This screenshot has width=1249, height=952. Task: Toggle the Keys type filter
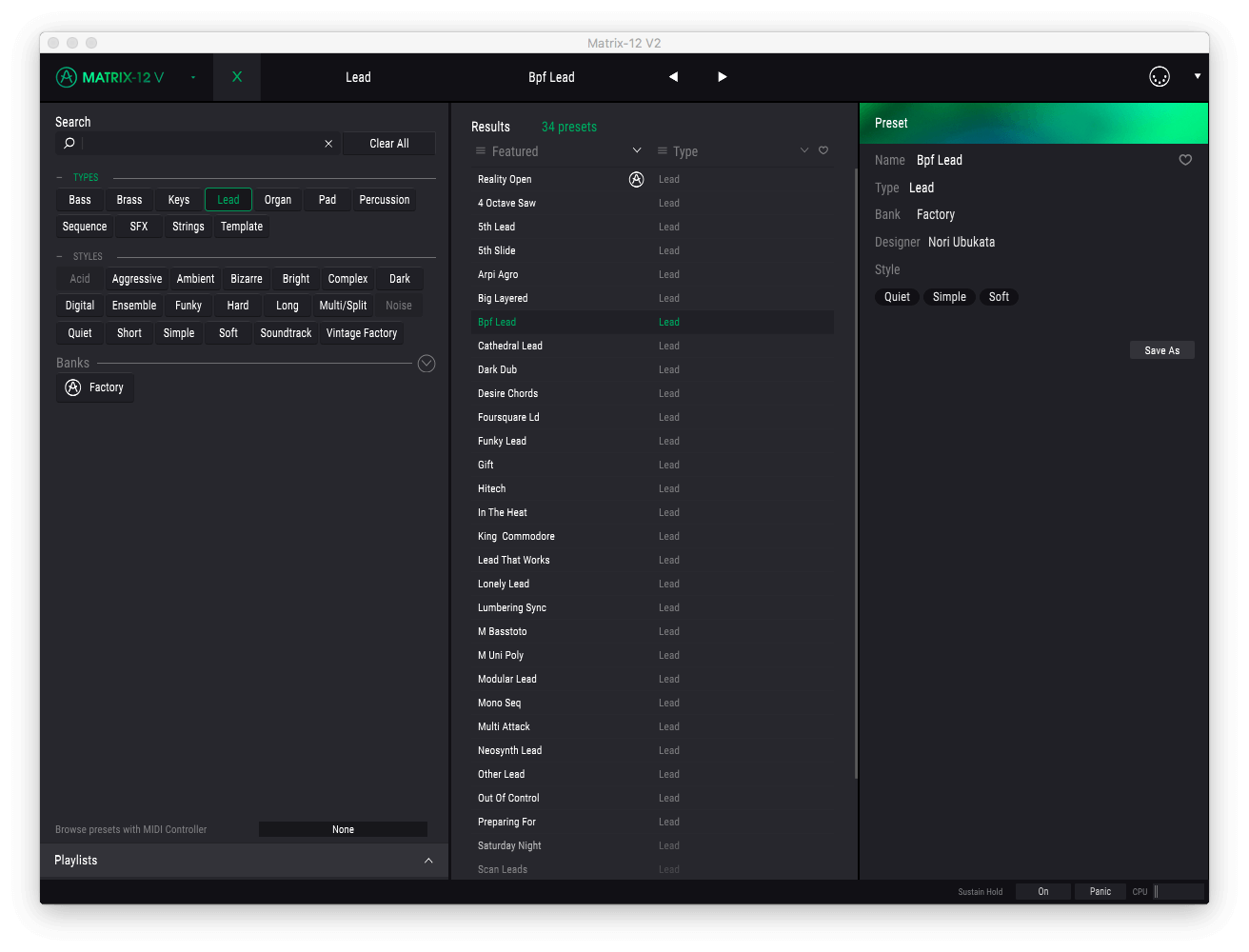point(179,200)
